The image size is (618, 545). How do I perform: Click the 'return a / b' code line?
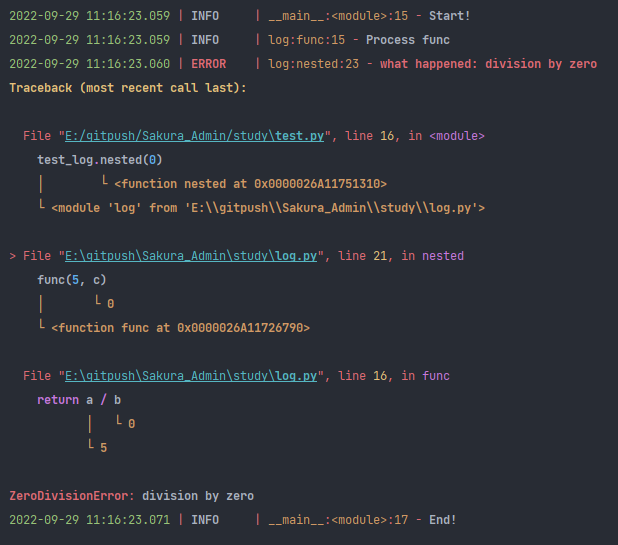(79, 400)
